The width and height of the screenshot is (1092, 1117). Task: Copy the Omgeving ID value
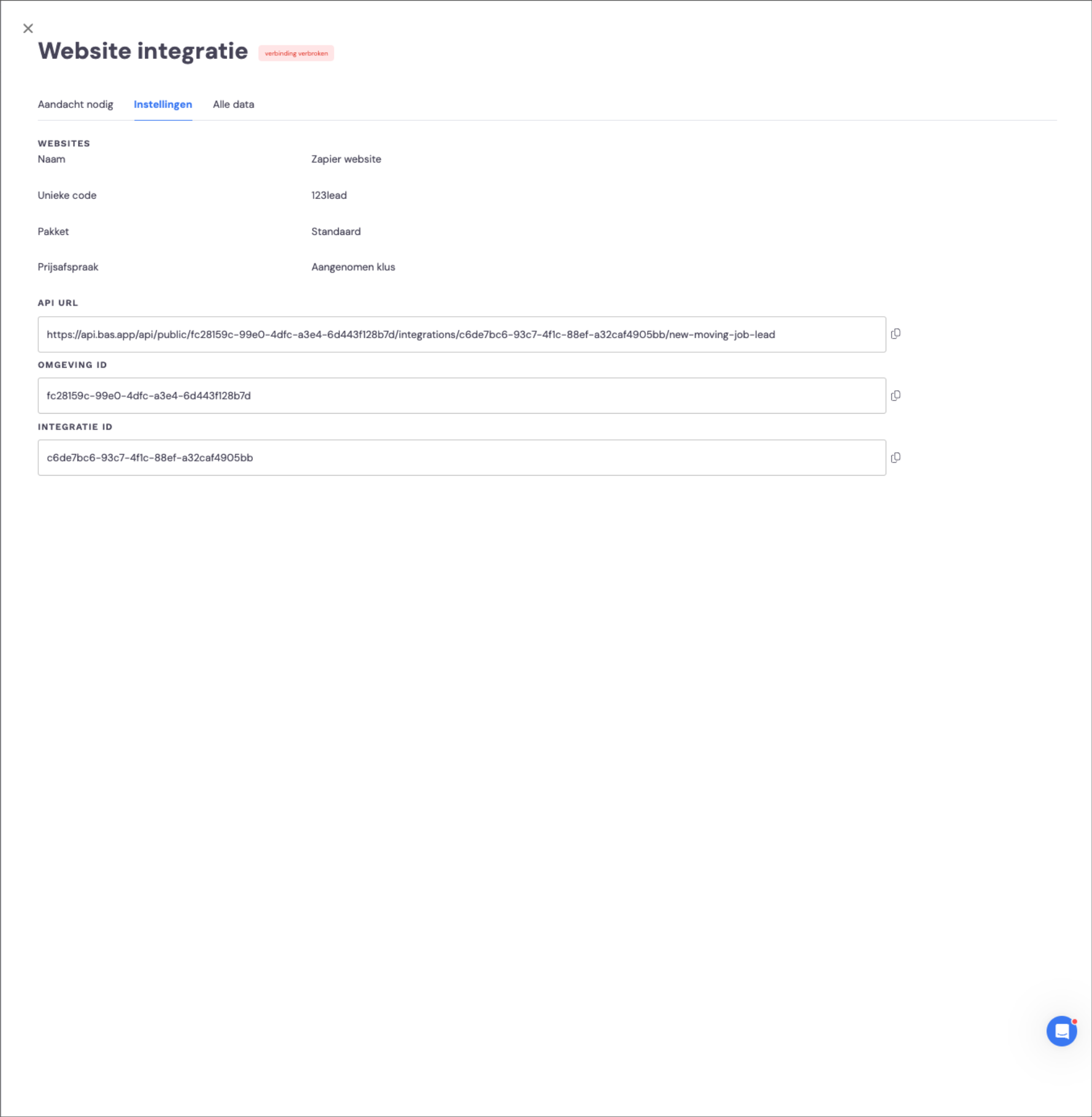point(896,396)
